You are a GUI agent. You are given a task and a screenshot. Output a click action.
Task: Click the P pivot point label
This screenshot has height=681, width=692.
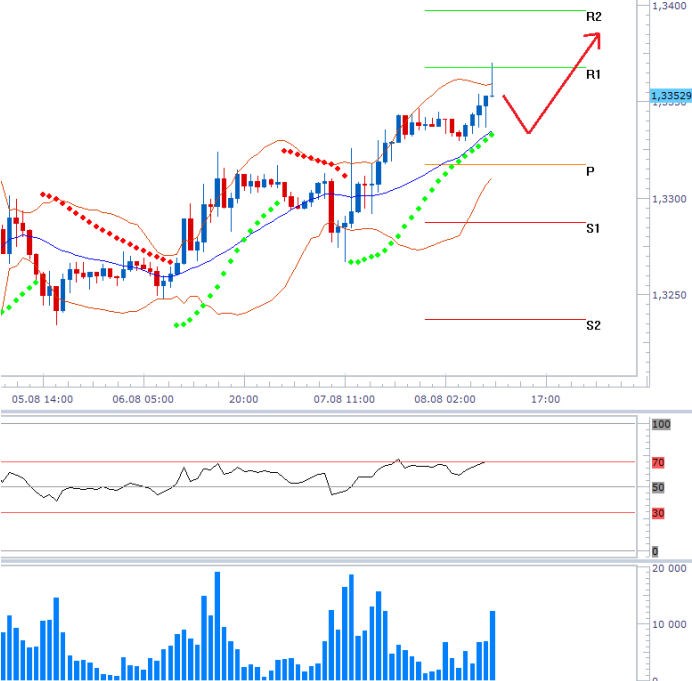tap(590, 171)
